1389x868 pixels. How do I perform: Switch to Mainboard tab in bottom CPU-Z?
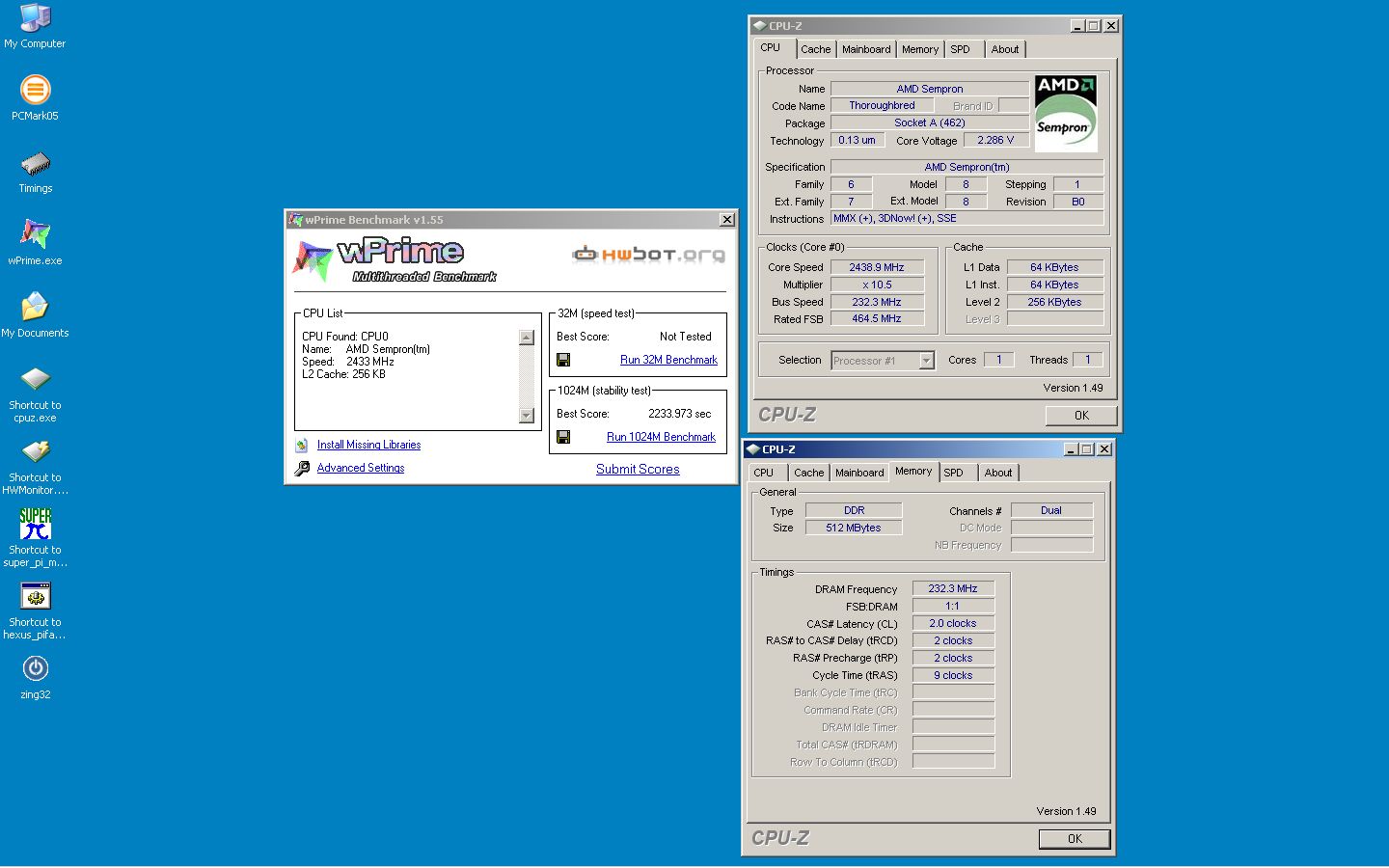pos(859,473)
